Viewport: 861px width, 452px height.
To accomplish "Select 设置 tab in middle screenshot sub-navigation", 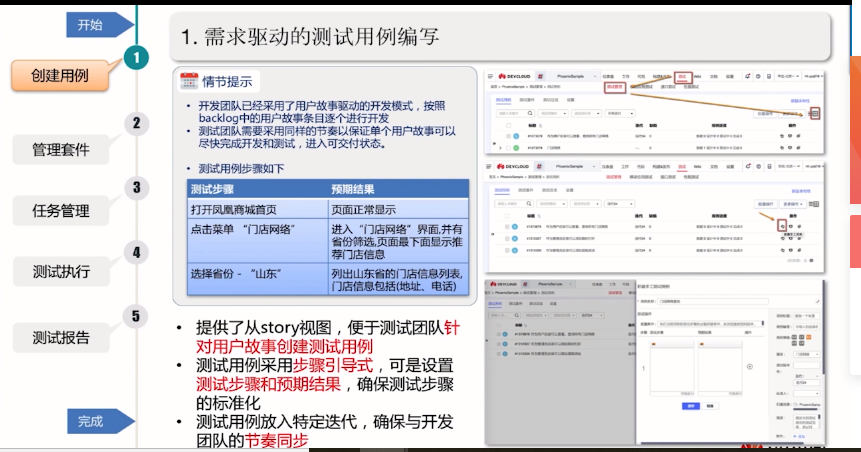I will click(x=570, y=190).
